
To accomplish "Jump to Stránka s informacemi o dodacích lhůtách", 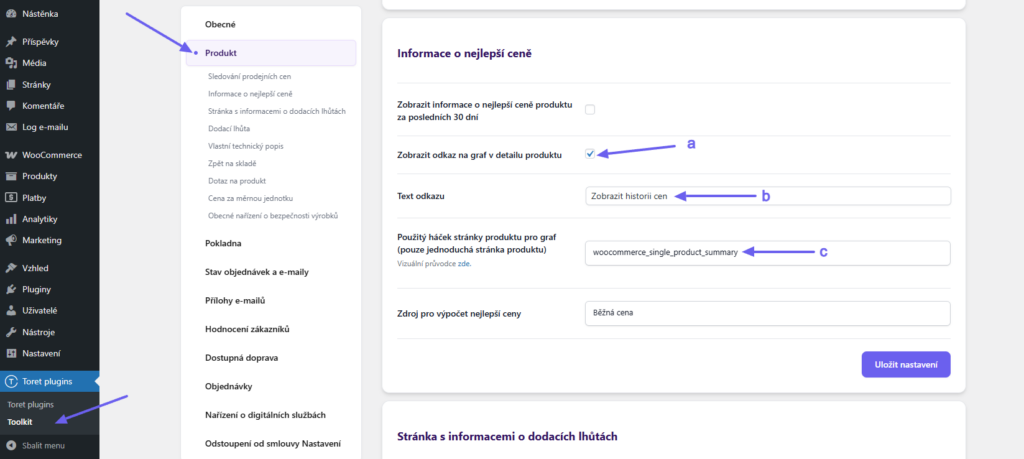I will (x=277, y=112).
